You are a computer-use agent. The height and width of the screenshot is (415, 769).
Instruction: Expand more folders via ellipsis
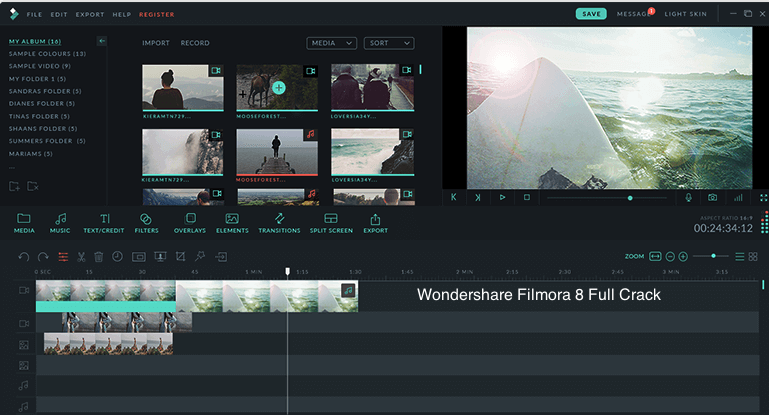12,168
